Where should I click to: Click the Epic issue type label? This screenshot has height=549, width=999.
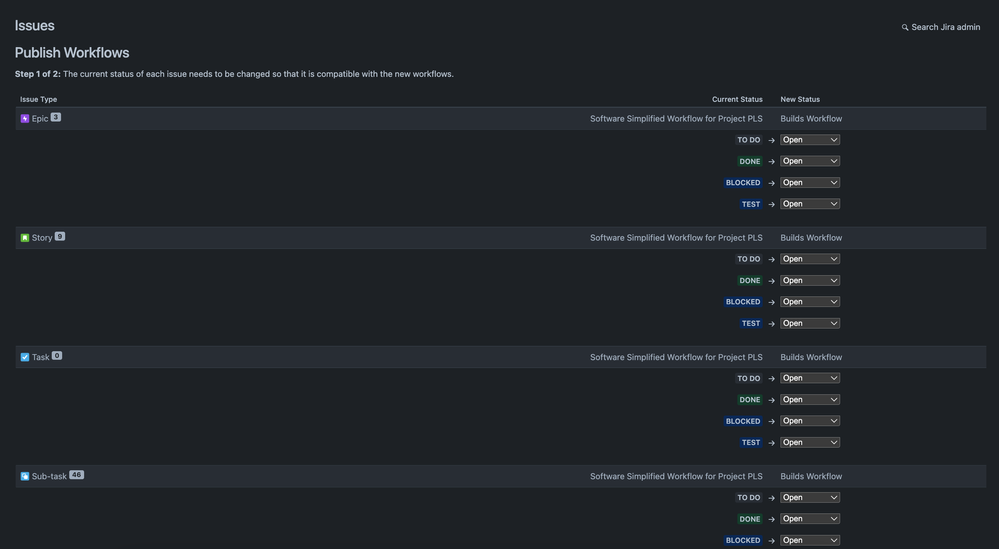coord(40,119)
